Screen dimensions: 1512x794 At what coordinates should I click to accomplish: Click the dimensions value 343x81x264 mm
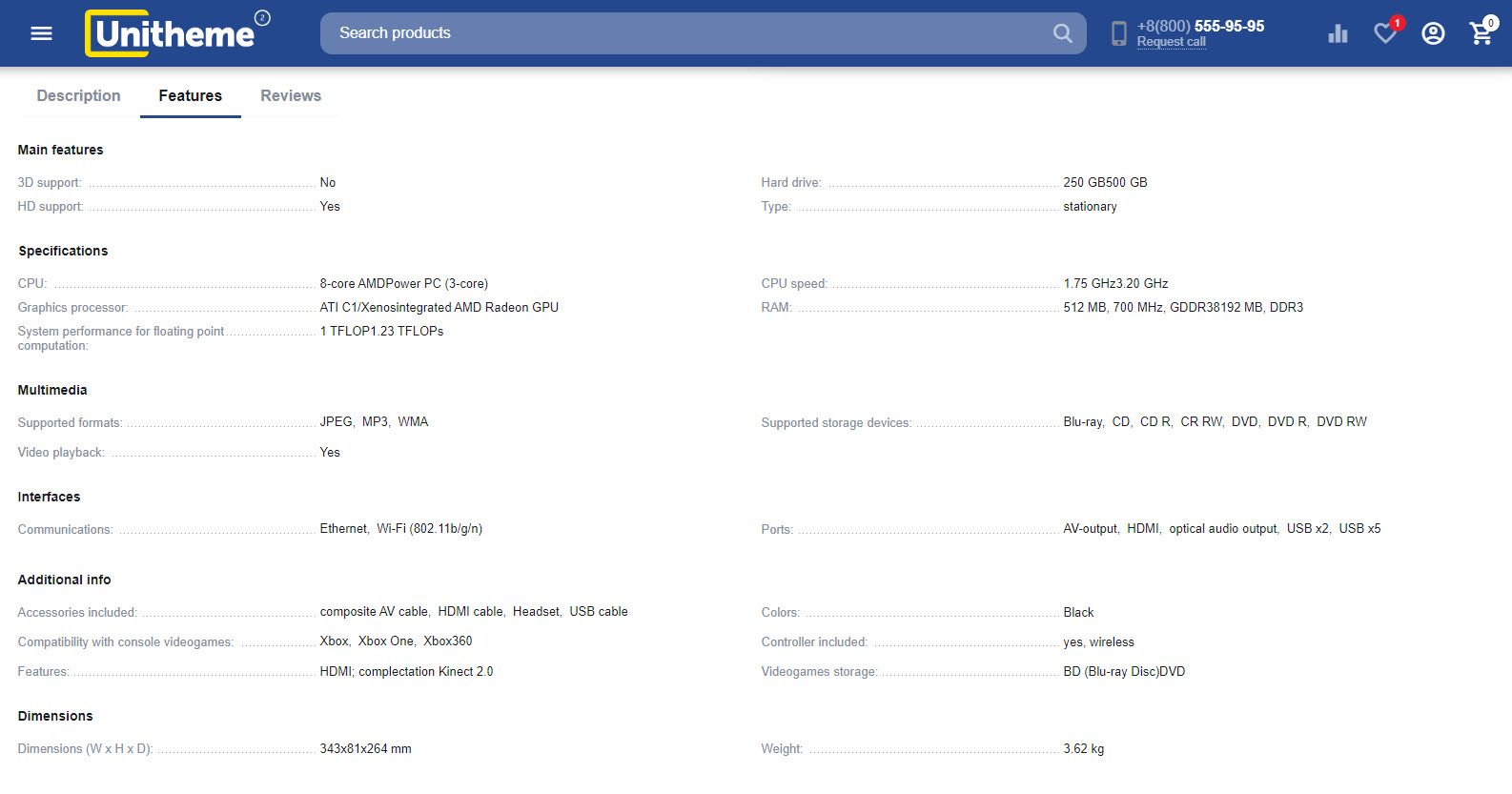(x=365, y=748)
